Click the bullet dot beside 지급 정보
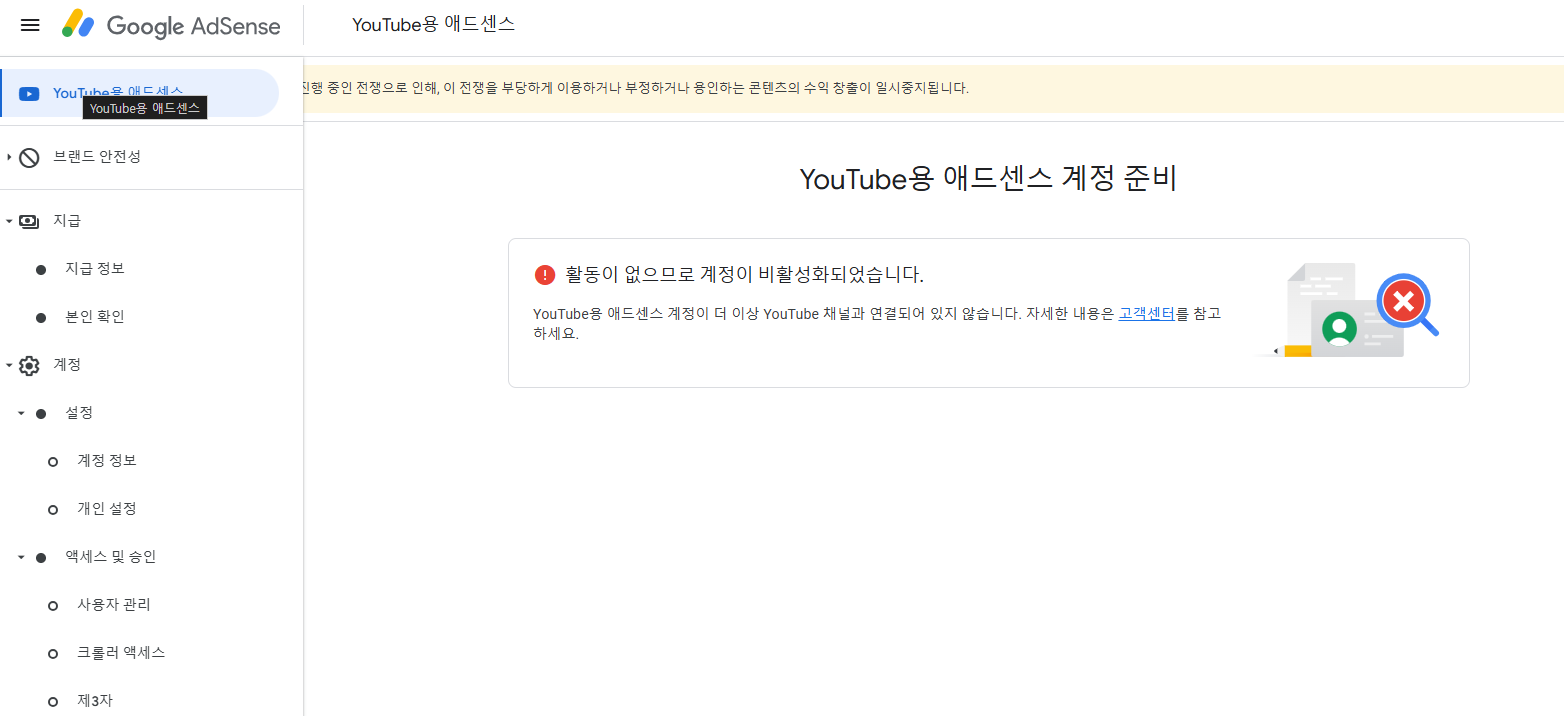 (x=41, y=270)
